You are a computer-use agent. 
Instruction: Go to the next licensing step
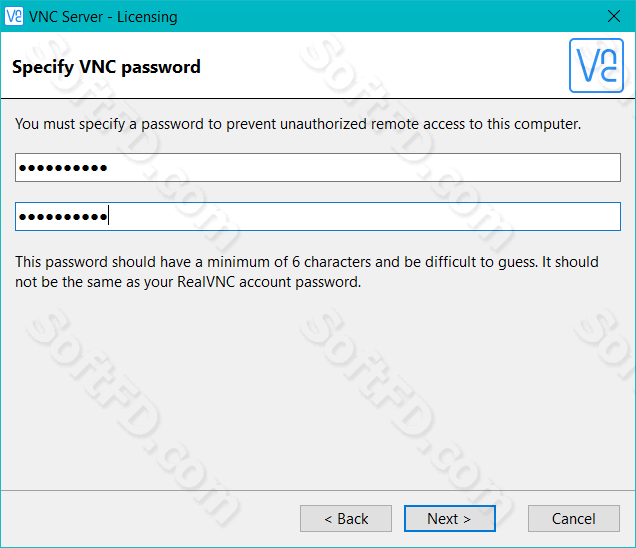point(449,518)
